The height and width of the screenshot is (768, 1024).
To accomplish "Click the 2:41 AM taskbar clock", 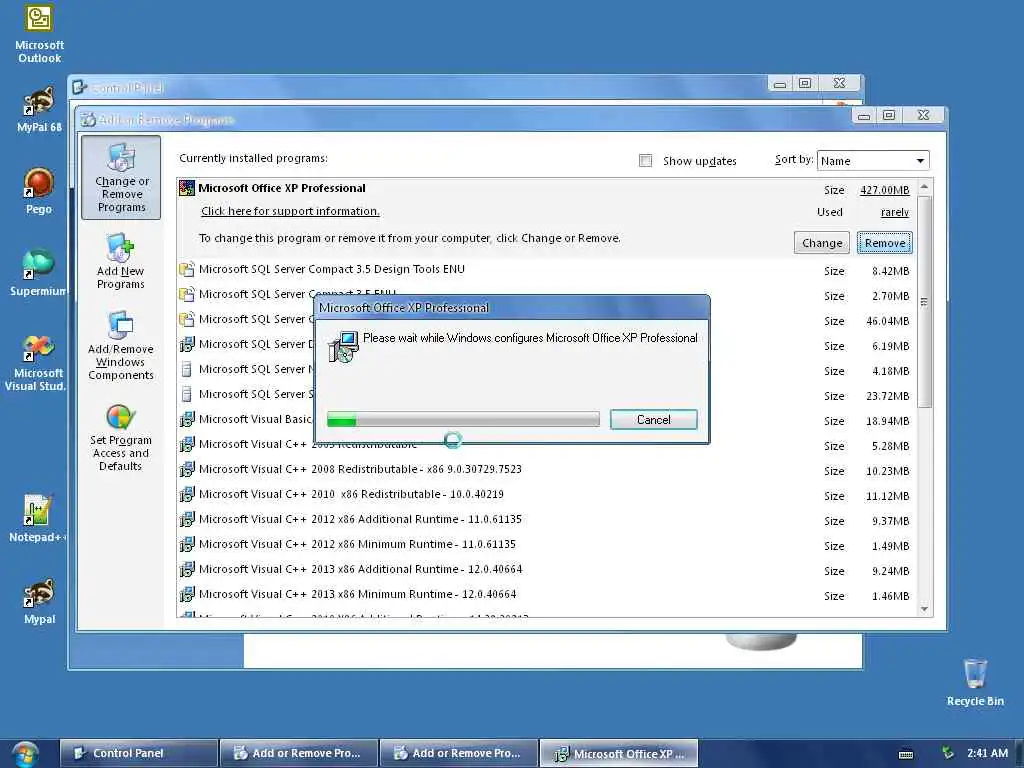I will click(987, 753).
